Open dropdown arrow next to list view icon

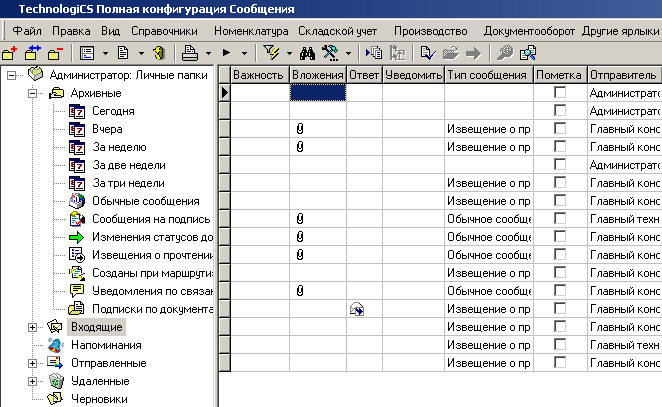pos(105,54)
